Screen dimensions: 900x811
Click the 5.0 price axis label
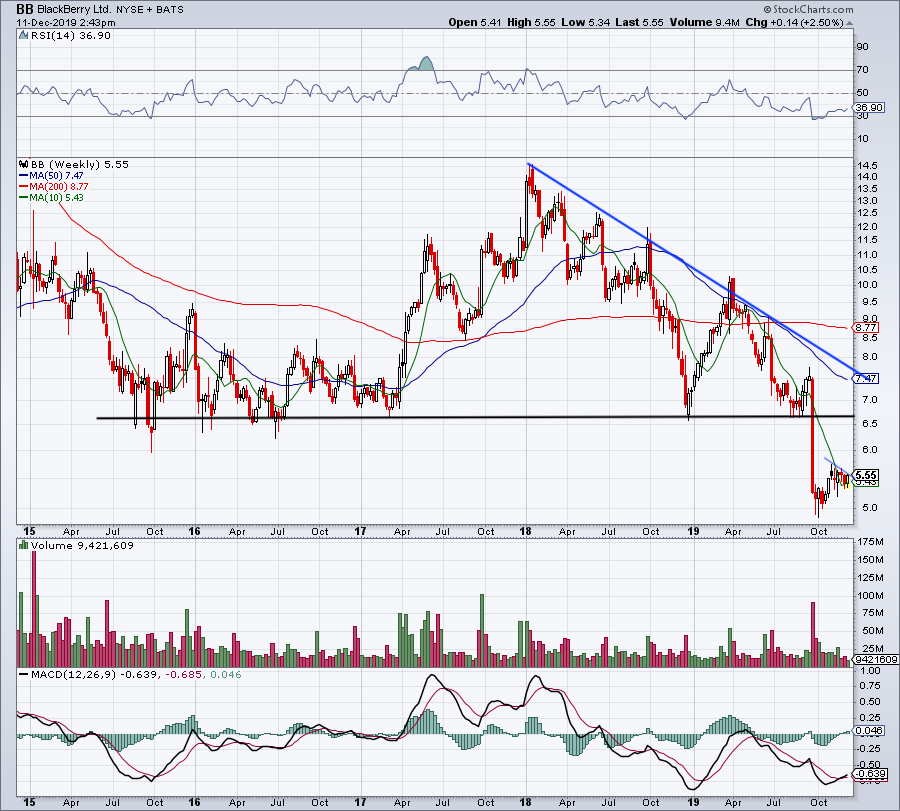(869, 507)
